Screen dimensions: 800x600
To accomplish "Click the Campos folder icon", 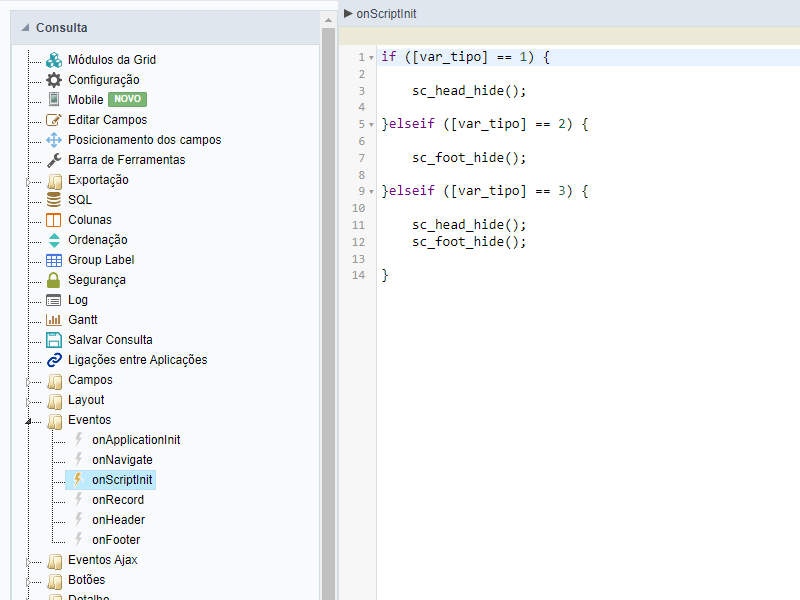I will [x=54, y=380].
